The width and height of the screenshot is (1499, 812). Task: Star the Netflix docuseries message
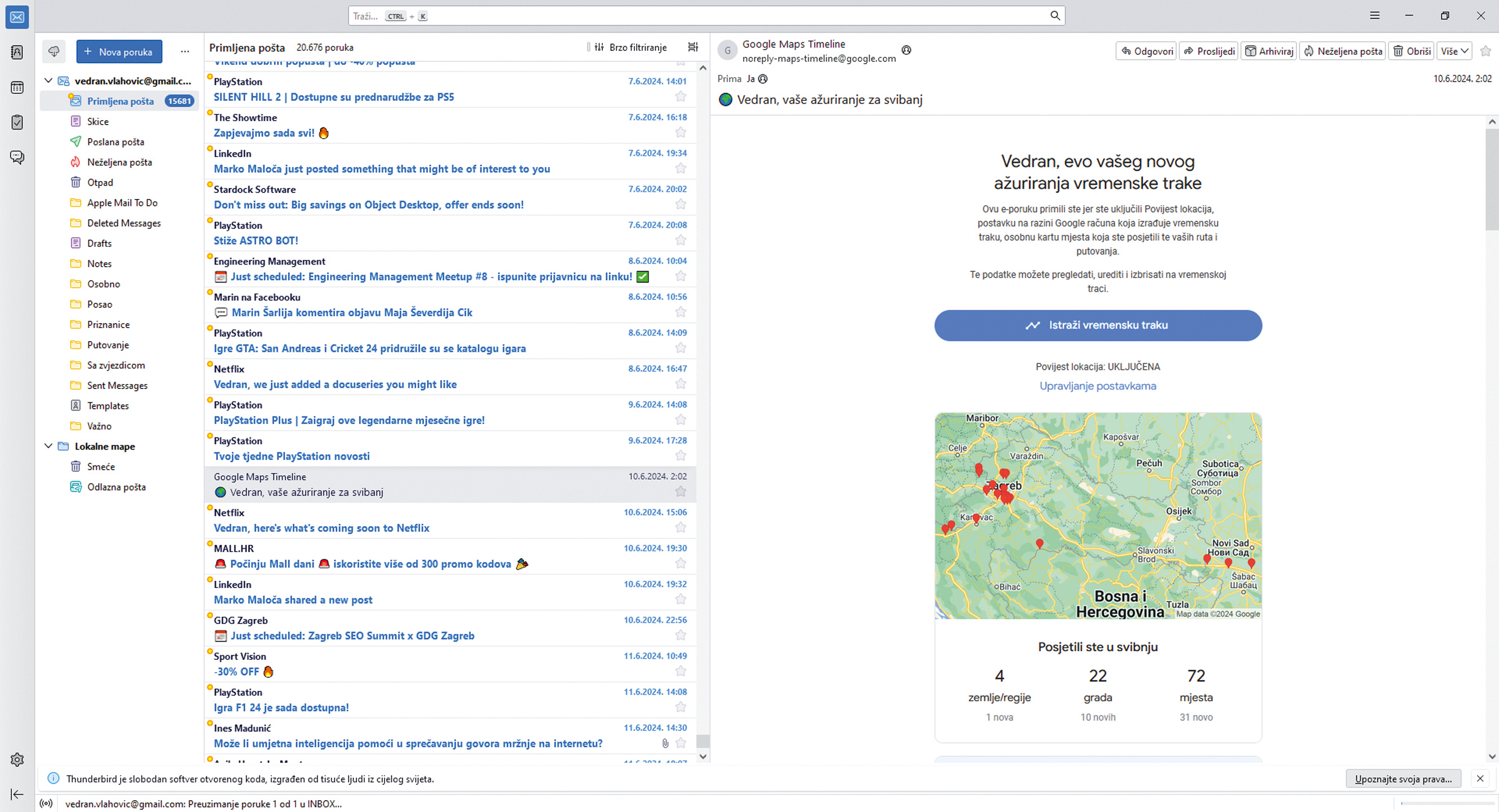coord(680,384)
